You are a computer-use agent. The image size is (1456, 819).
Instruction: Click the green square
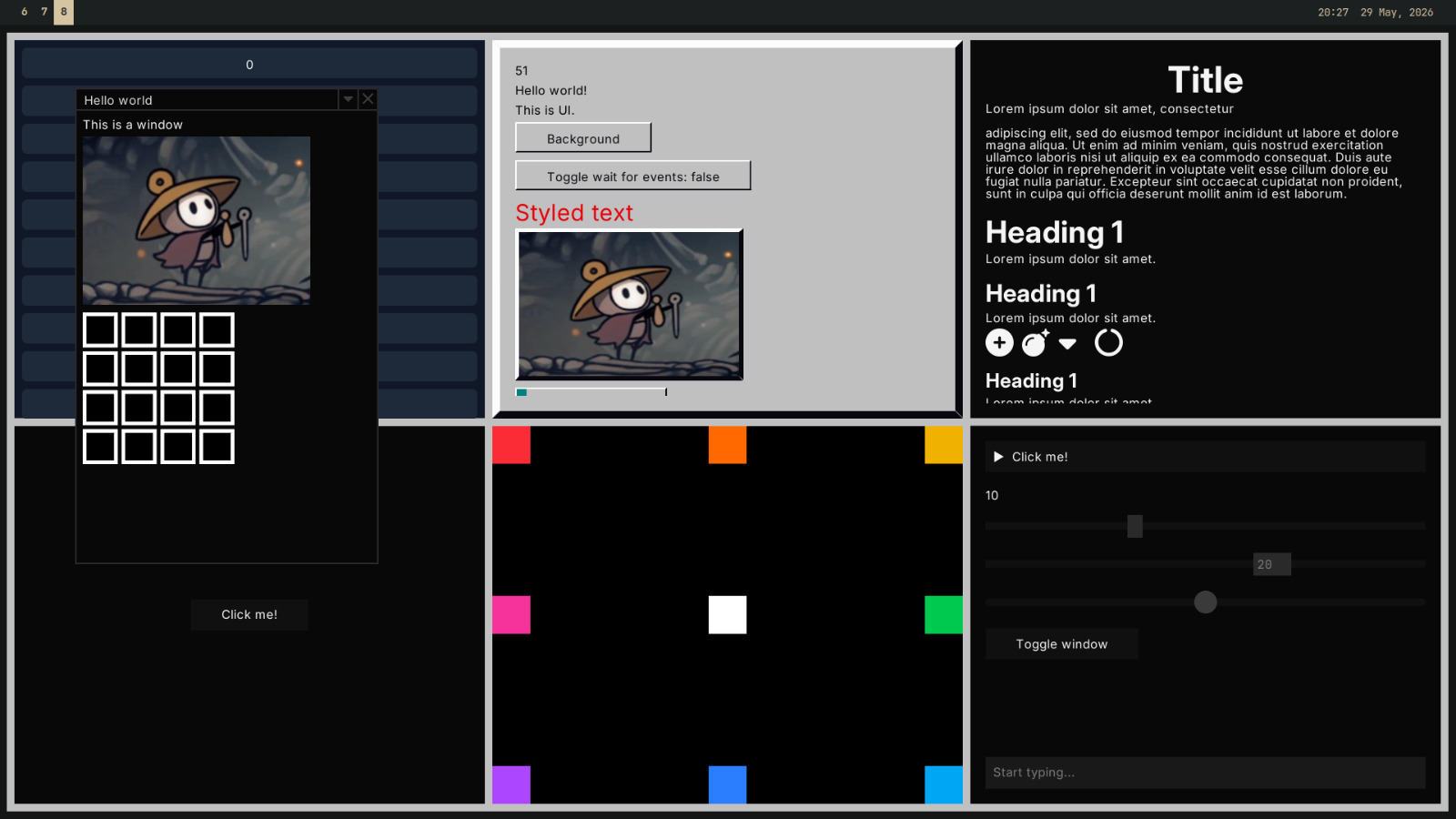tap(944, 615)
